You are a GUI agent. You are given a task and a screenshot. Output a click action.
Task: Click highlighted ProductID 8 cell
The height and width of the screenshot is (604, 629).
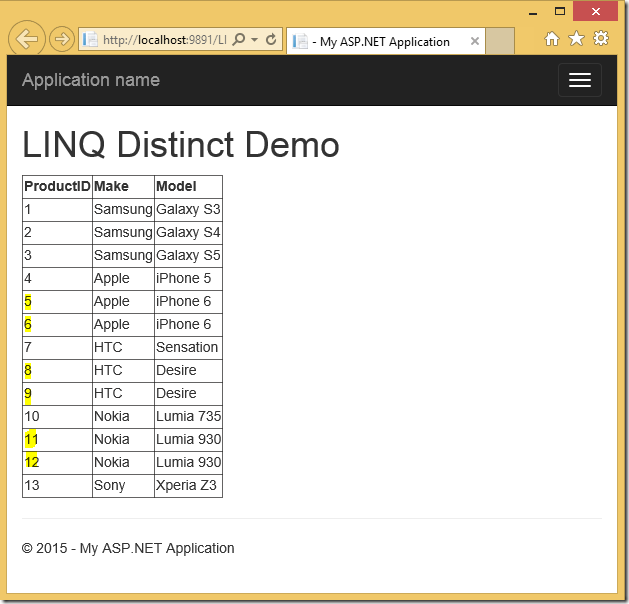57,371
